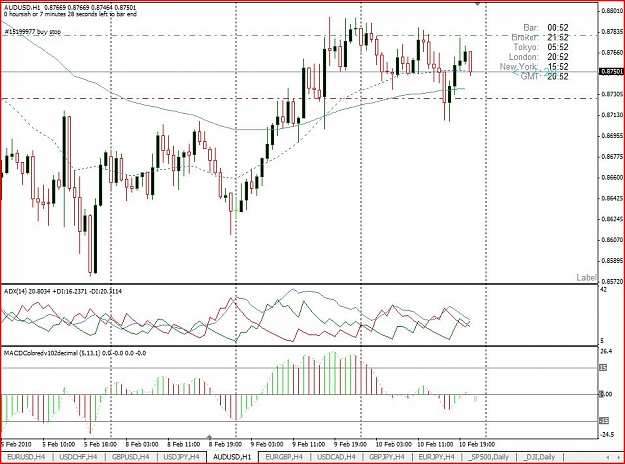This screenshot has height=464, width=625.
Task: Click the chart shift triangle marker at top
Action: pyautogui.click(x=478, y=4)
